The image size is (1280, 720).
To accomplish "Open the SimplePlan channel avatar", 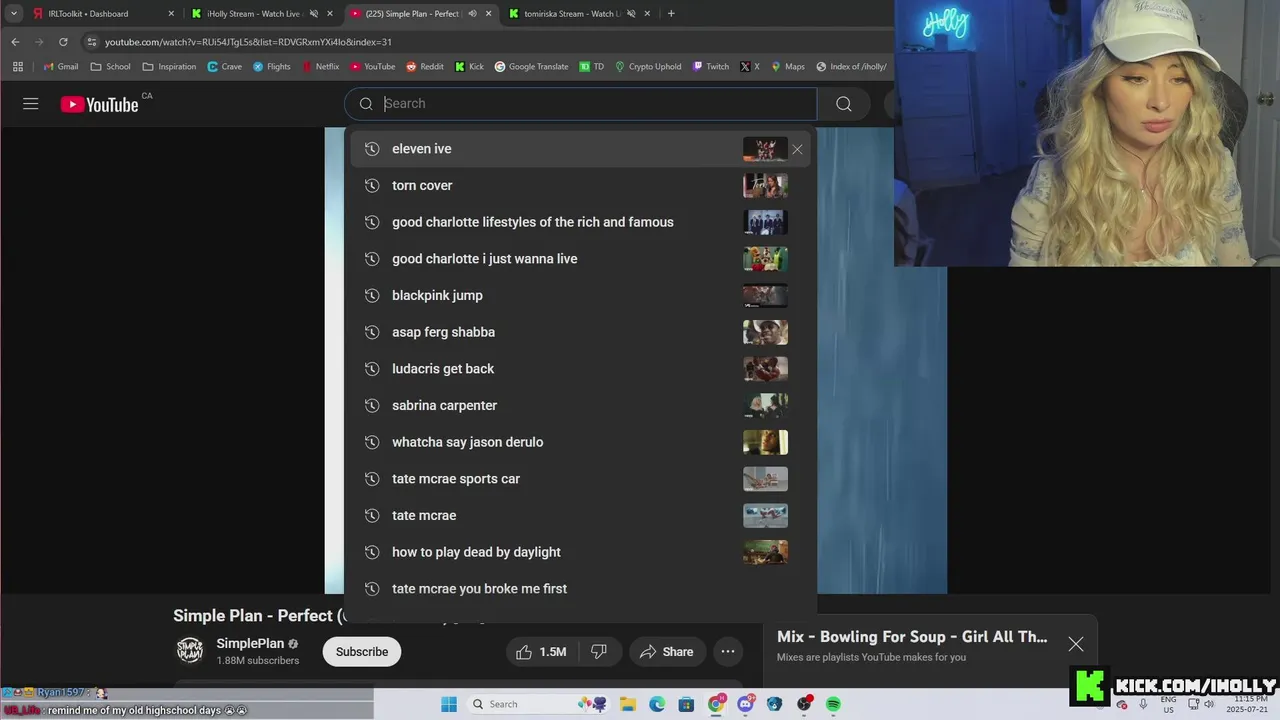I will (190, 651).
